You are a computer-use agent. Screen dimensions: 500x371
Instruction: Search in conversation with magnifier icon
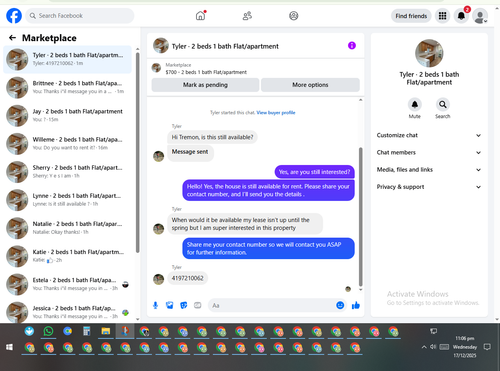pyautogui.click(x=443, y=104)
